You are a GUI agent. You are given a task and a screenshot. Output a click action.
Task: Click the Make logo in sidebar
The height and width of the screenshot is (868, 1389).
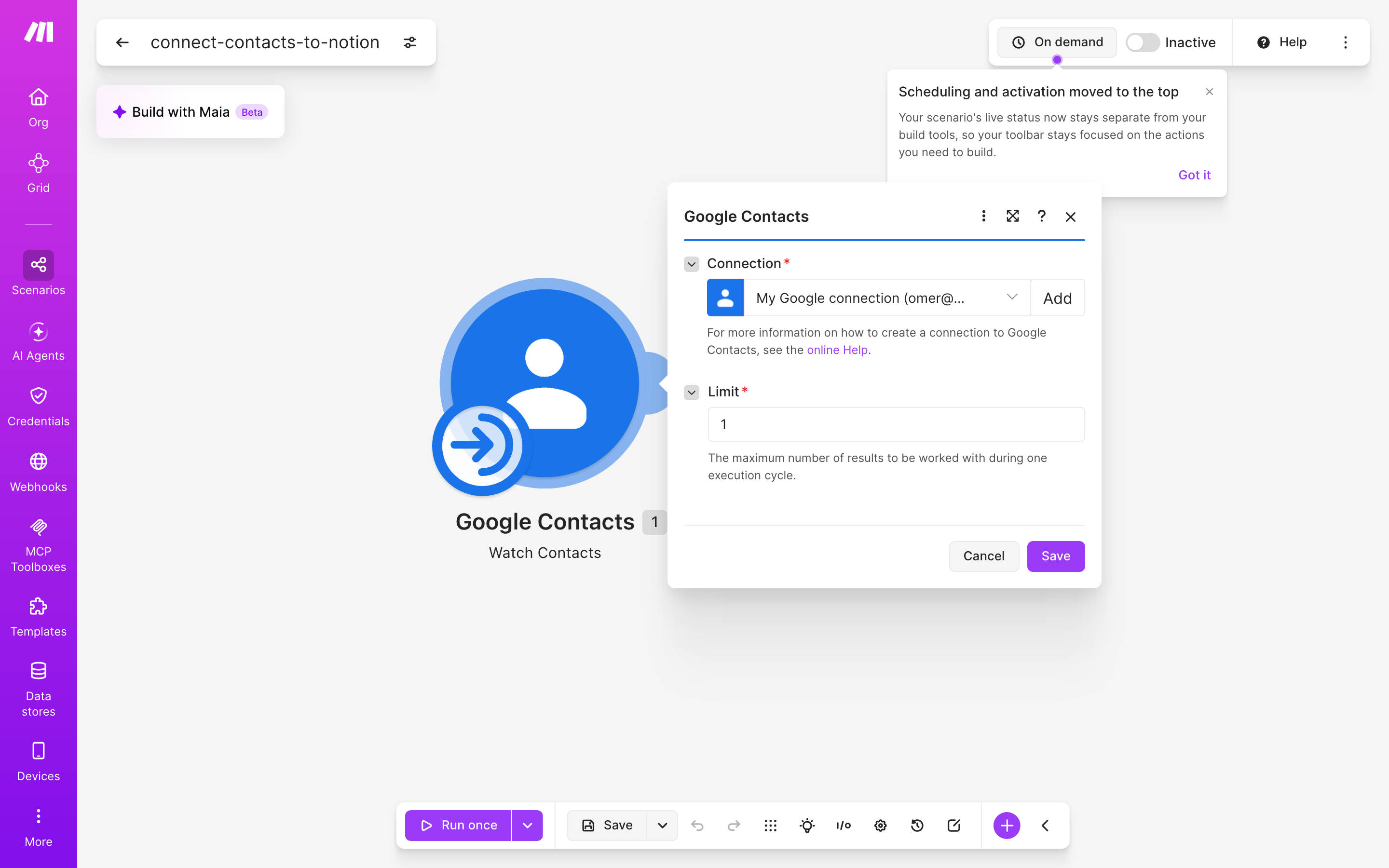click(39, 32)
